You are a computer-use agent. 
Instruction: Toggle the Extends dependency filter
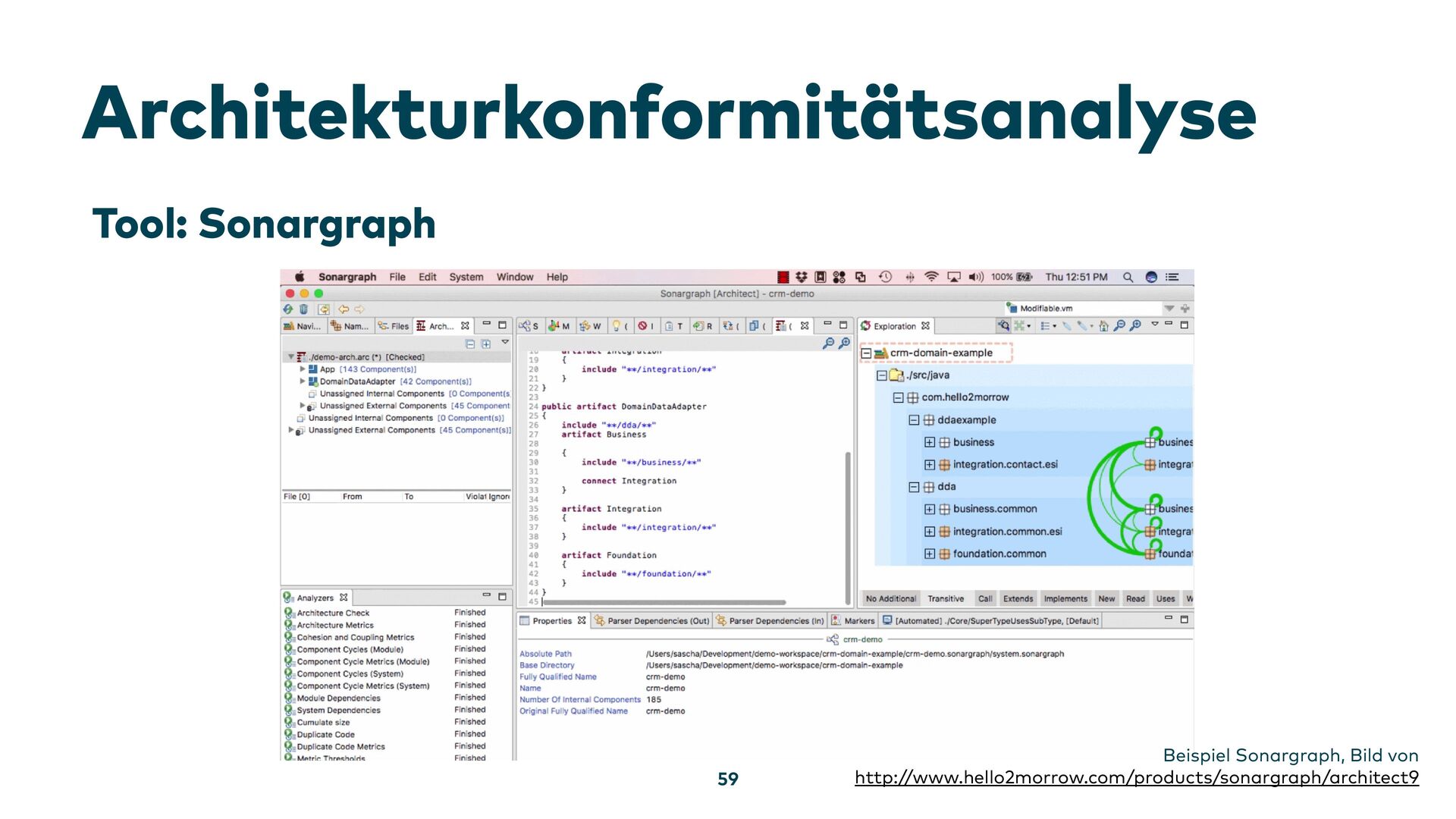click(1018, 599)
